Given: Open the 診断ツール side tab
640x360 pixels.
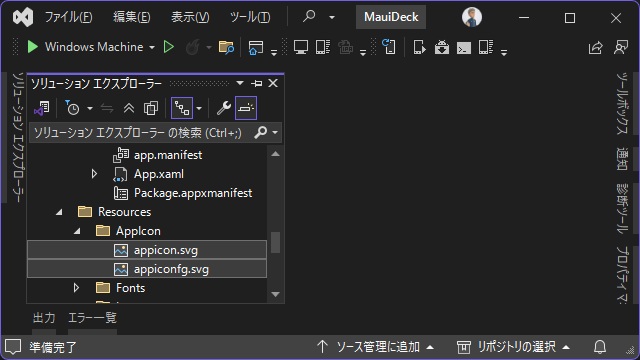Looking at the screenshot, I should click(622, 209).
